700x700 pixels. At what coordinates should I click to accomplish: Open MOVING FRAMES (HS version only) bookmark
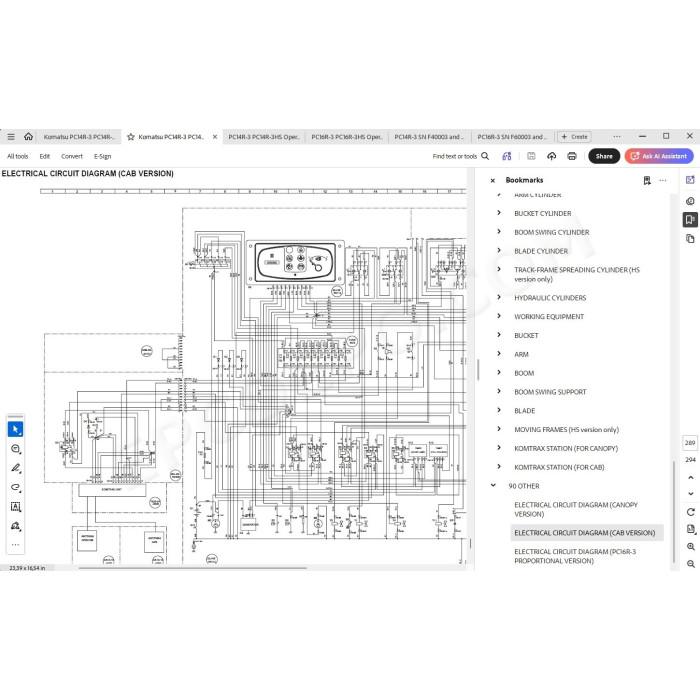567,429
